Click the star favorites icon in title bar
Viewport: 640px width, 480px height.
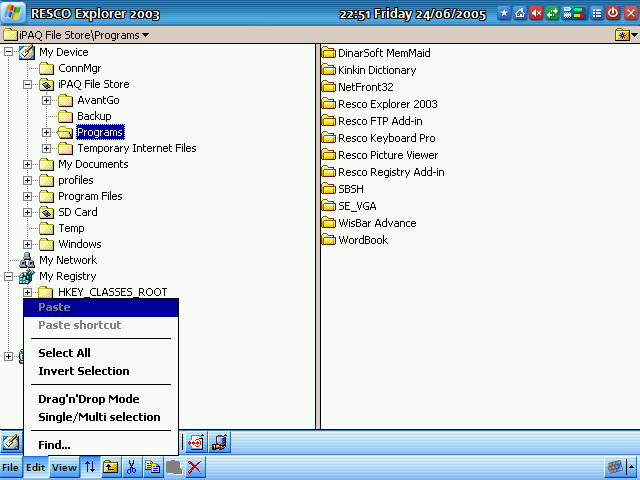pos(504,13)
